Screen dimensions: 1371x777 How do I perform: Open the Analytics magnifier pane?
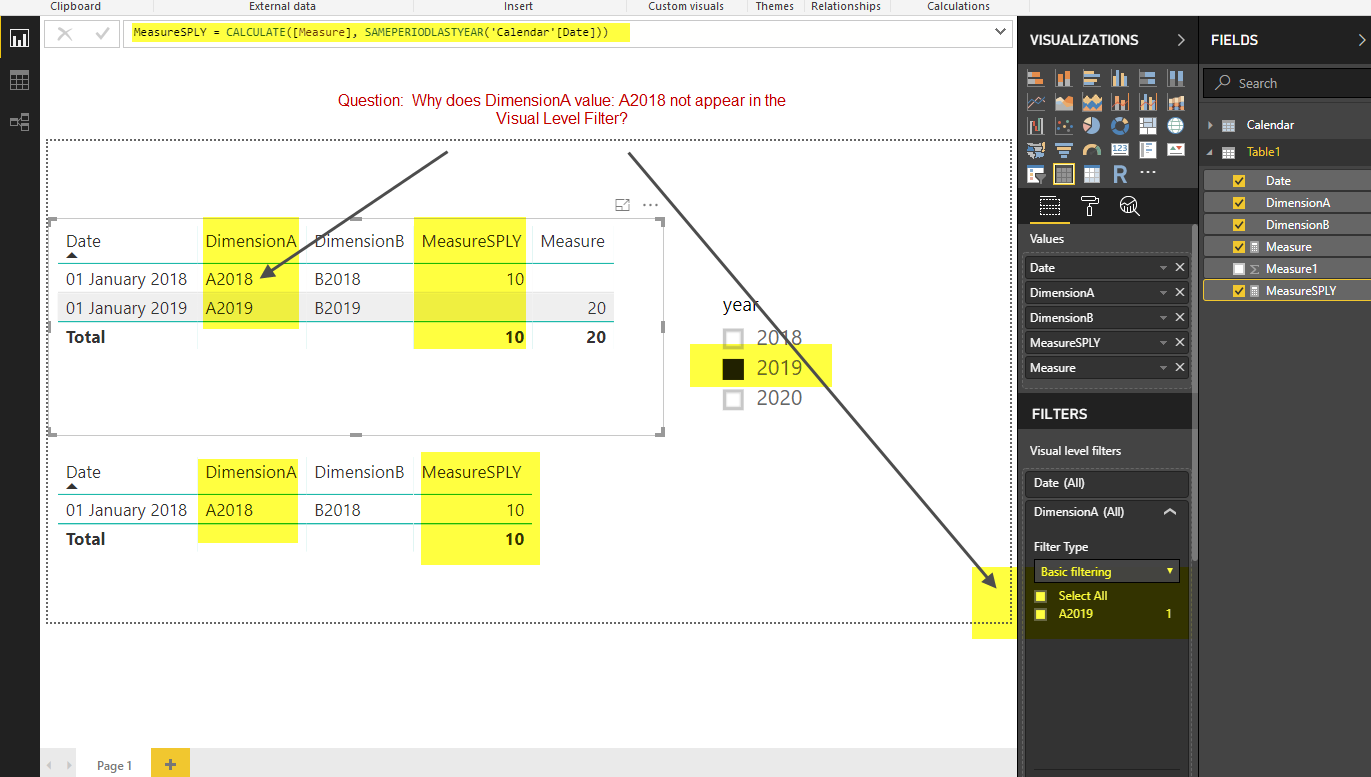coord(1130,207)
